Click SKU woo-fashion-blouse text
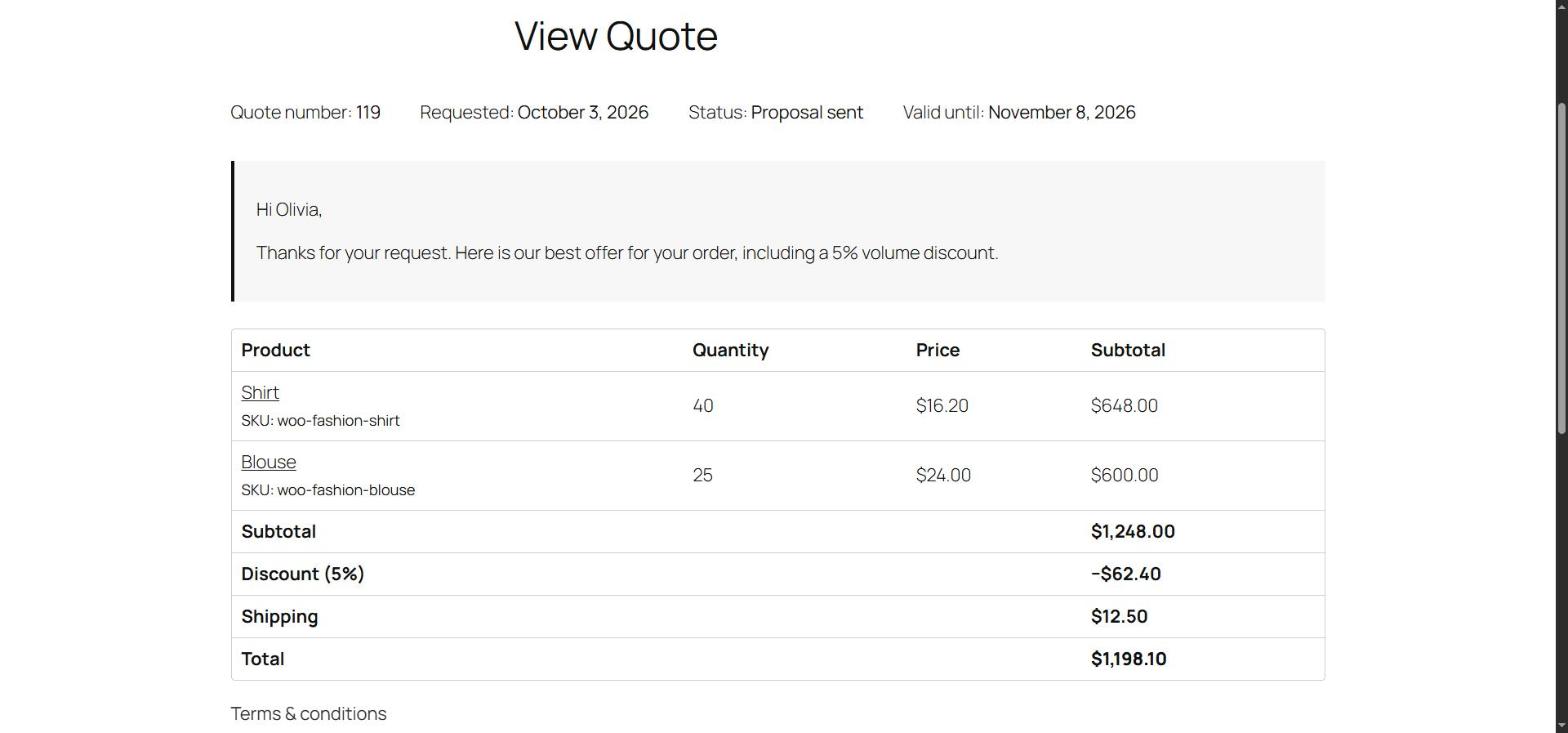The image size is (1568, 733). 328,490
